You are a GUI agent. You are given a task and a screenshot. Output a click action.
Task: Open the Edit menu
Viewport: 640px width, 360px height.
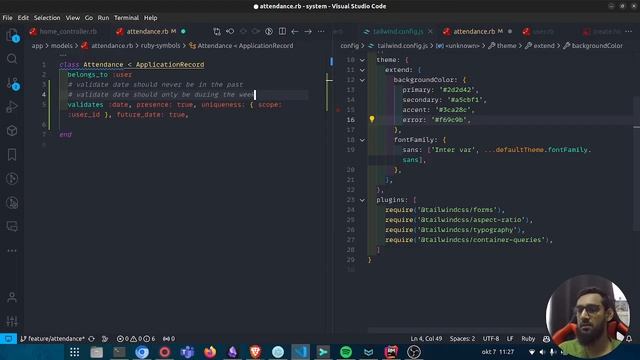click(23, 18)
